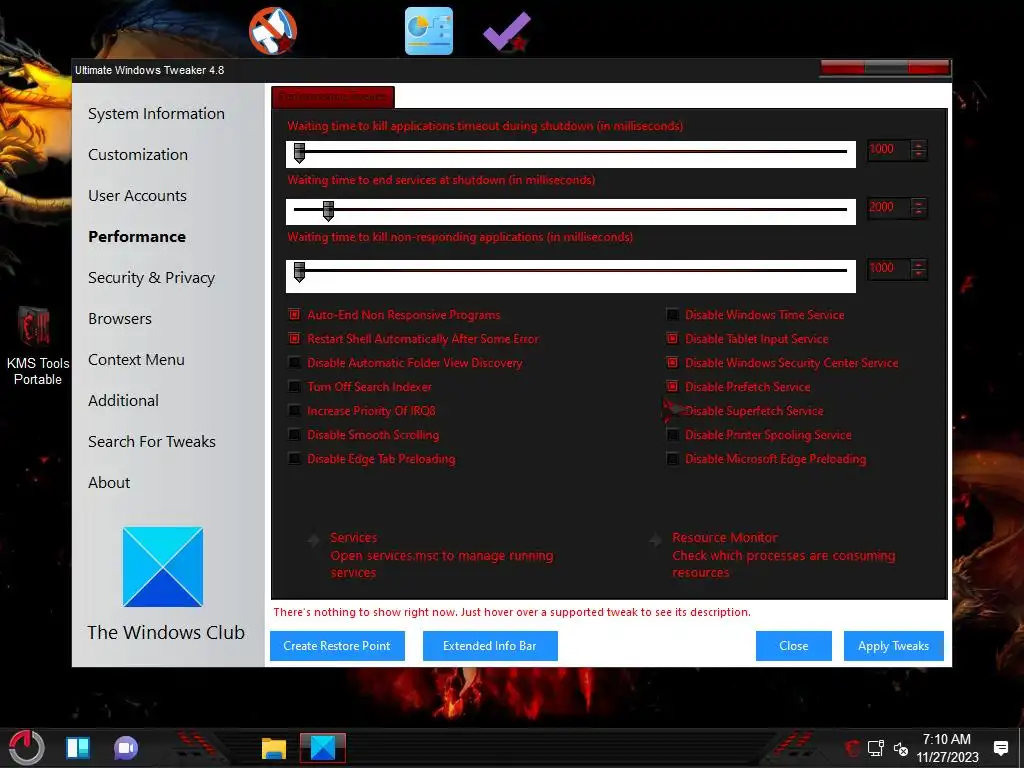This screenshot has width=1024, height=768.
Task: Click Apply Tweaks button
Action: [893, 646]
